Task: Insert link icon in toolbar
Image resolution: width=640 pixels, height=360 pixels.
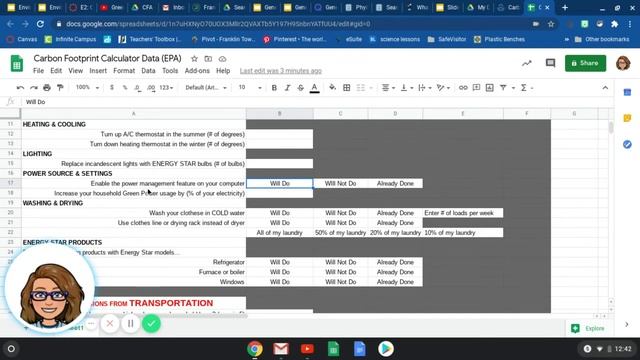Action: [463, 88]
